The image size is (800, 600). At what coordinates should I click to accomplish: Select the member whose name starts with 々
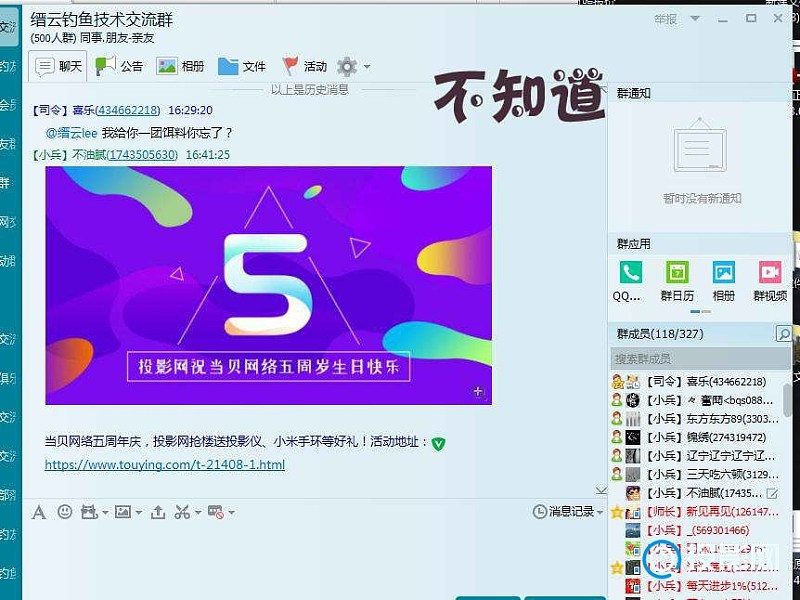(x=696, y=400)
